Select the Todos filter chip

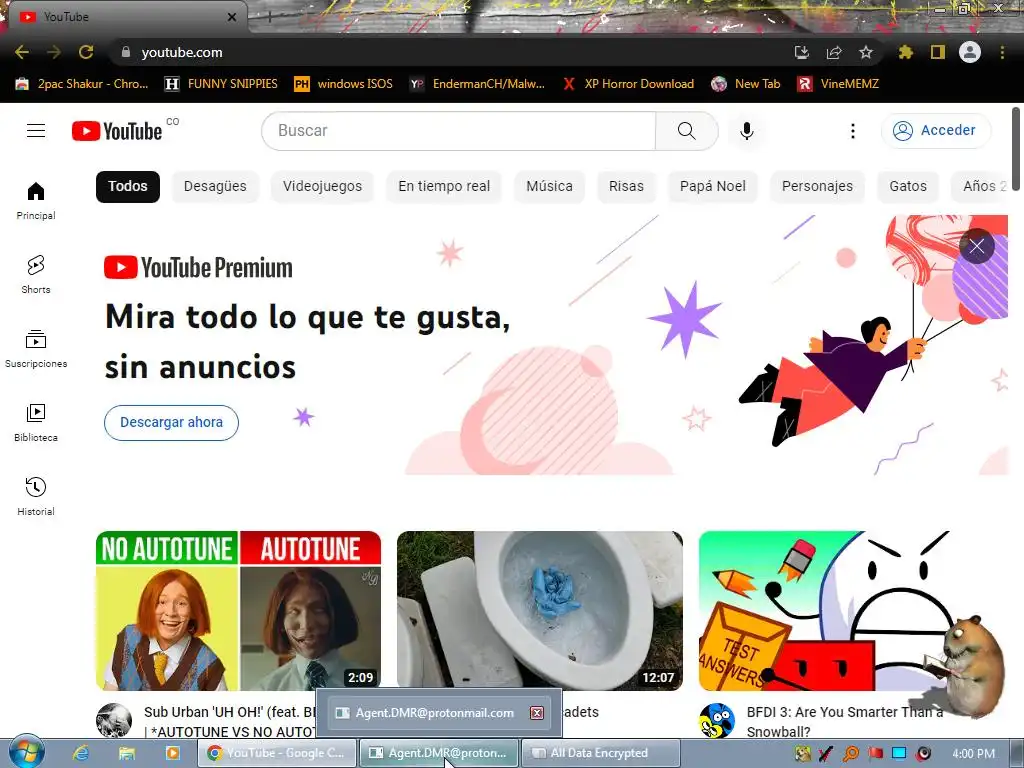coord(128,186)
